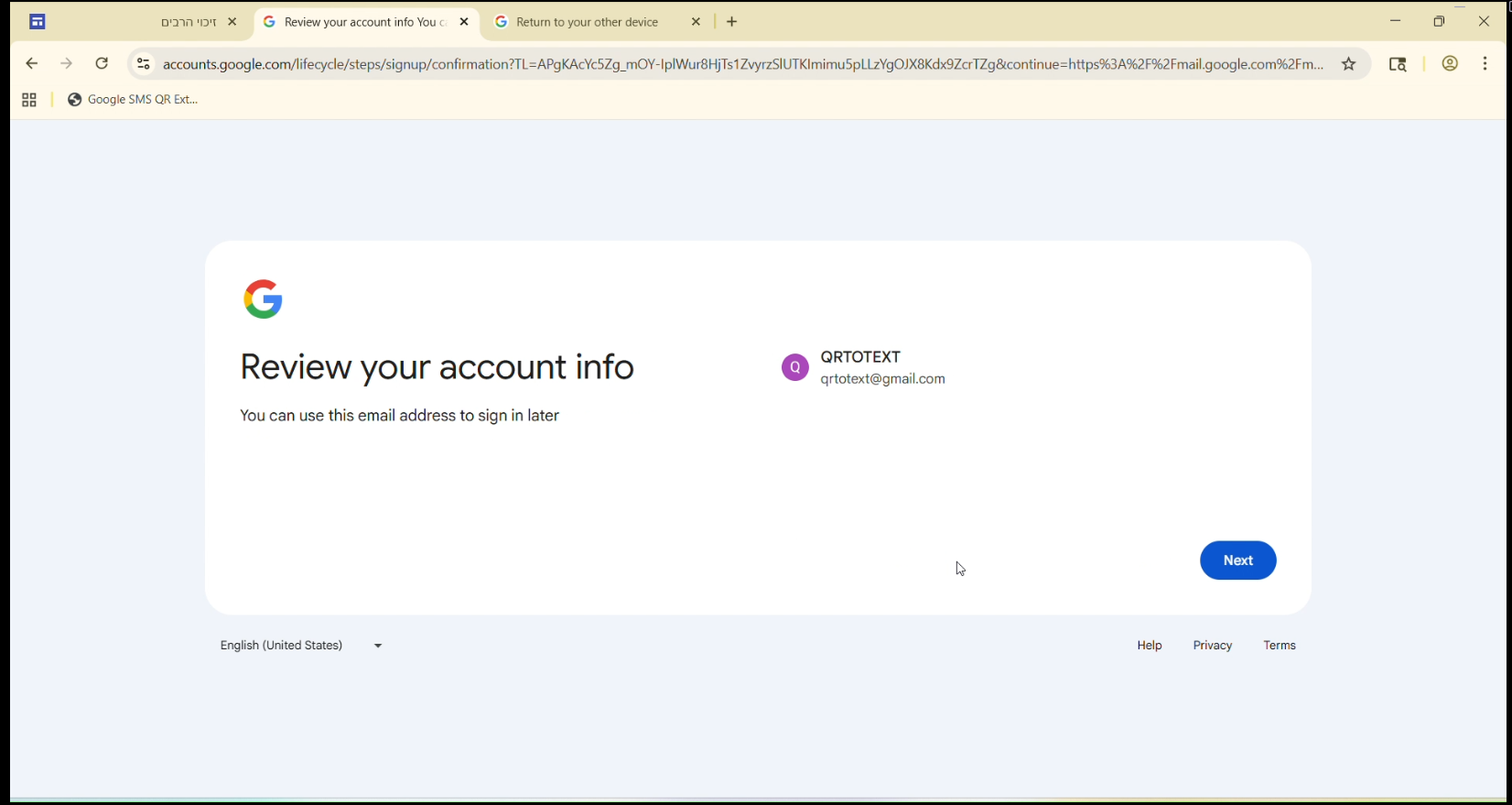Click the browser back arrow

[32, 64]
